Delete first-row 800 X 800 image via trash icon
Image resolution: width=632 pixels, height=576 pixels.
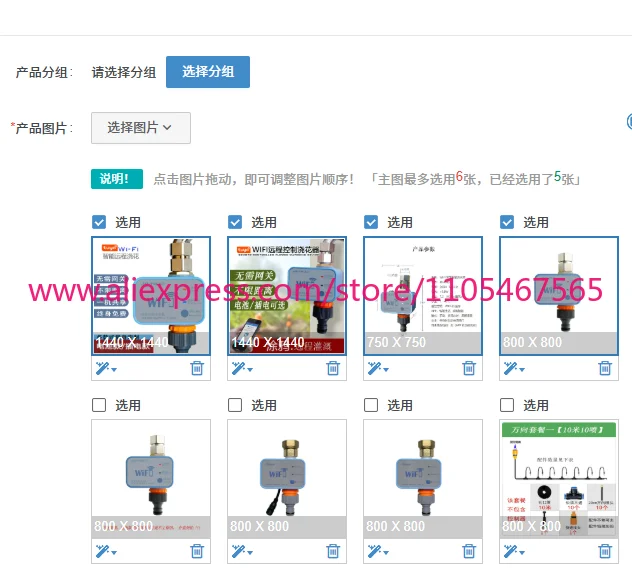pyautogui.click(x=605, y=368)
